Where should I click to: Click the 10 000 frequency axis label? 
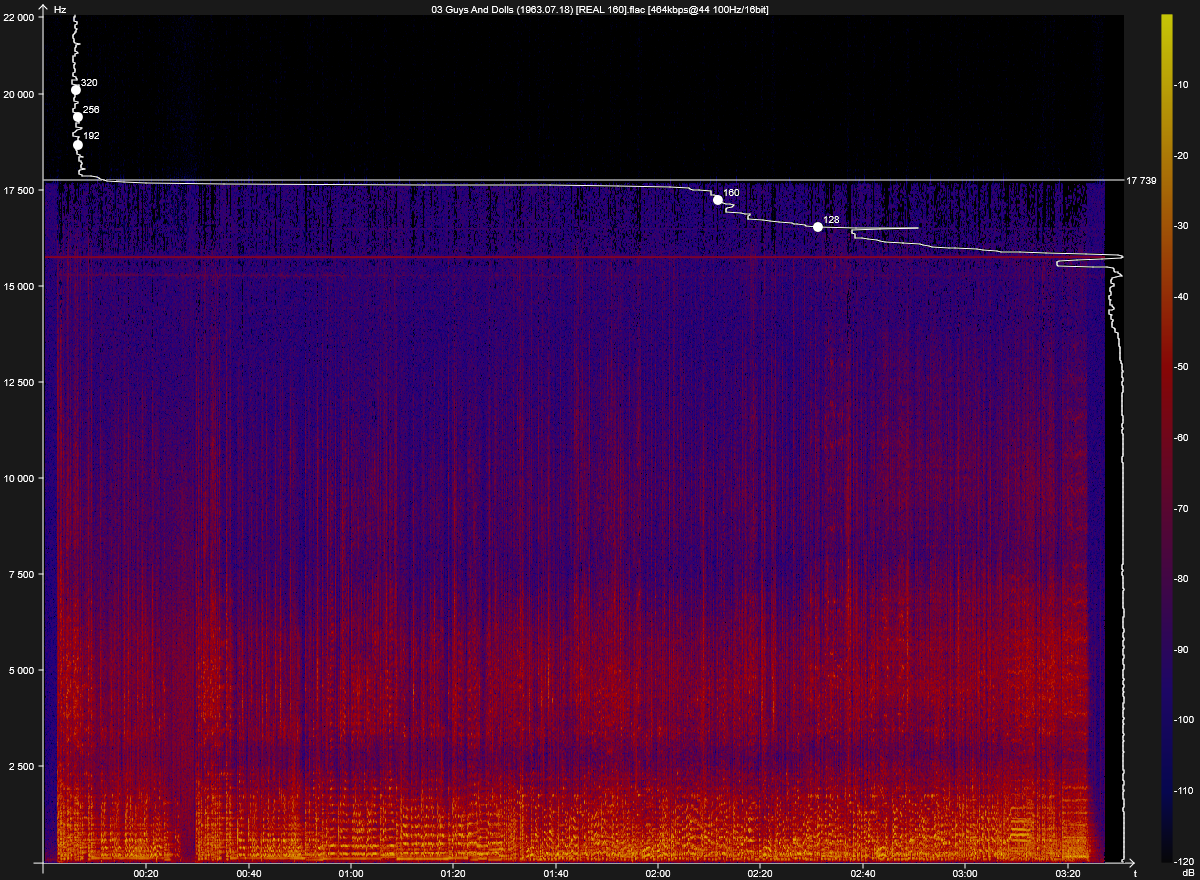pos(19,478)
